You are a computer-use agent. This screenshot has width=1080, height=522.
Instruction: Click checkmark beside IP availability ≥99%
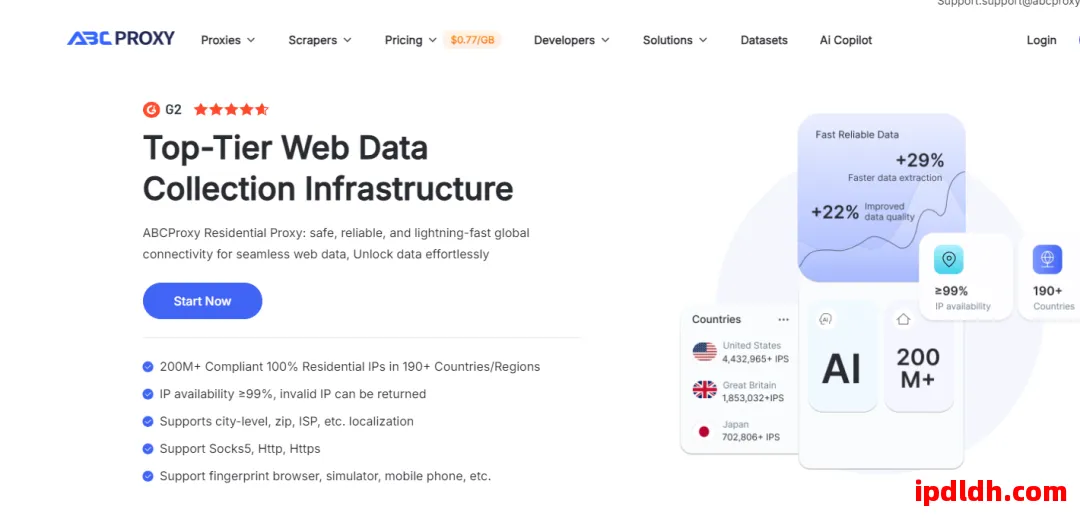pos(147,394)
